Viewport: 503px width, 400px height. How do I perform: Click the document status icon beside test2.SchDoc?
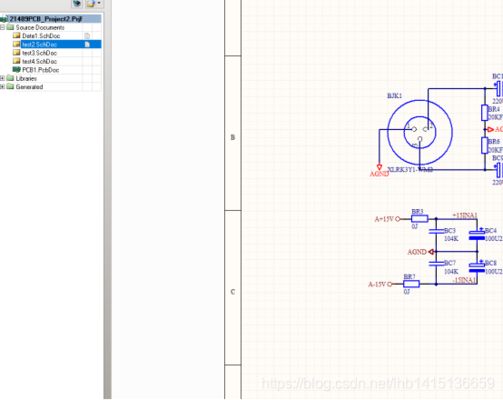pyautogui.click(x=87, y=44)
